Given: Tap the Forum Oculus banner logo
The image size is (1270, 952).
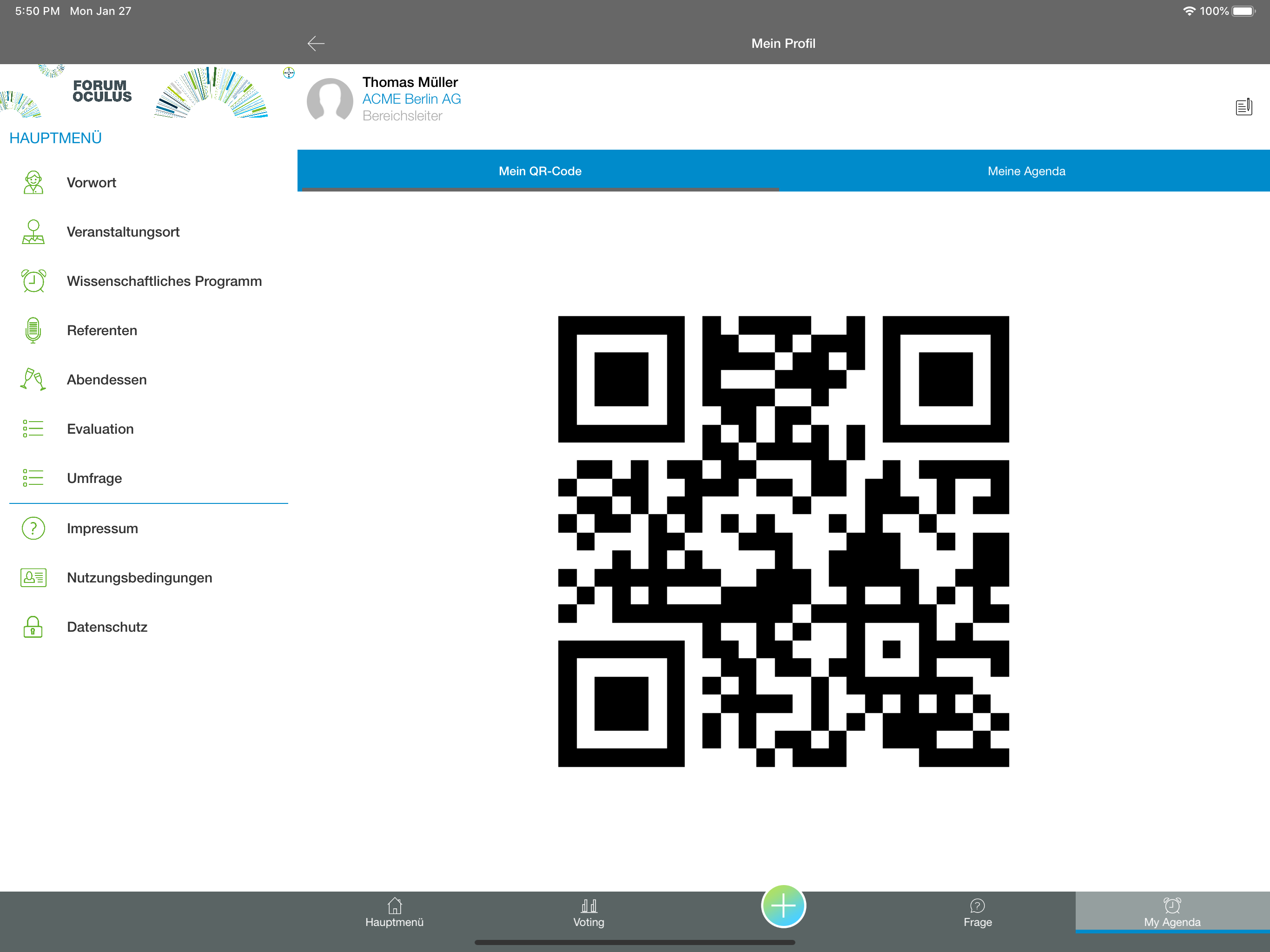Looking at the screenshot, I should [102, 91].
